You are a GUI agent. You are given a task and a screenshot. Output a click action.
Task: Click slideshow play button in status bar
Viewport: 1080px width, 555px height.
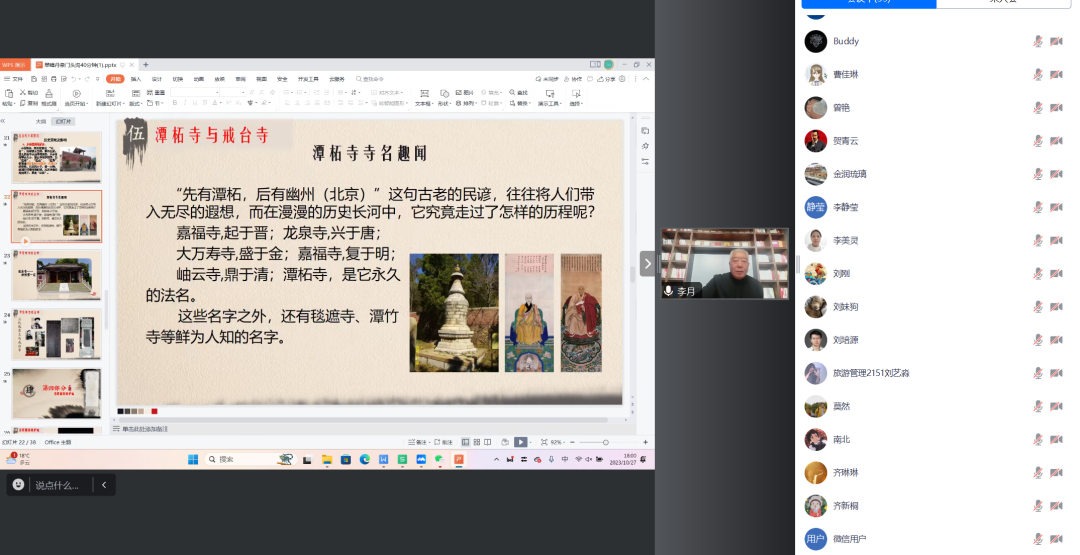click(521, 442)
